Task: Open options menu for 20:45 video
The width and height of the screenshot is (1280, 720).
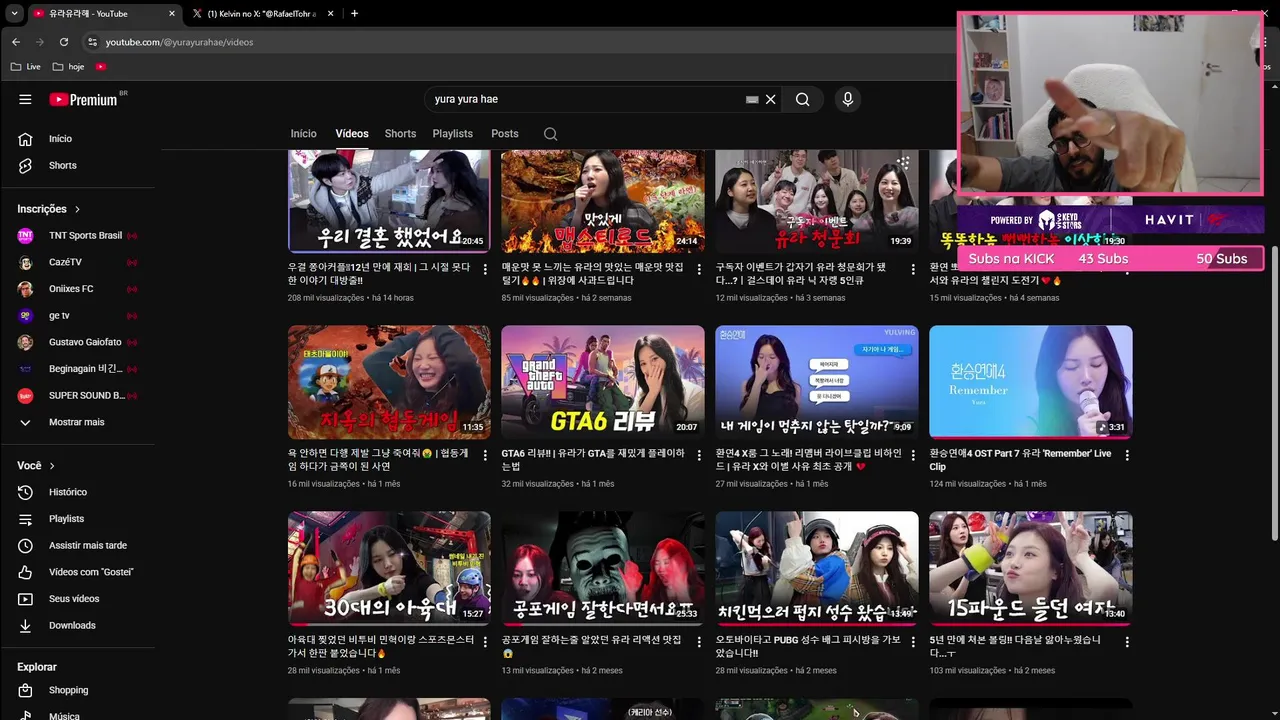Action: (485, 270)
